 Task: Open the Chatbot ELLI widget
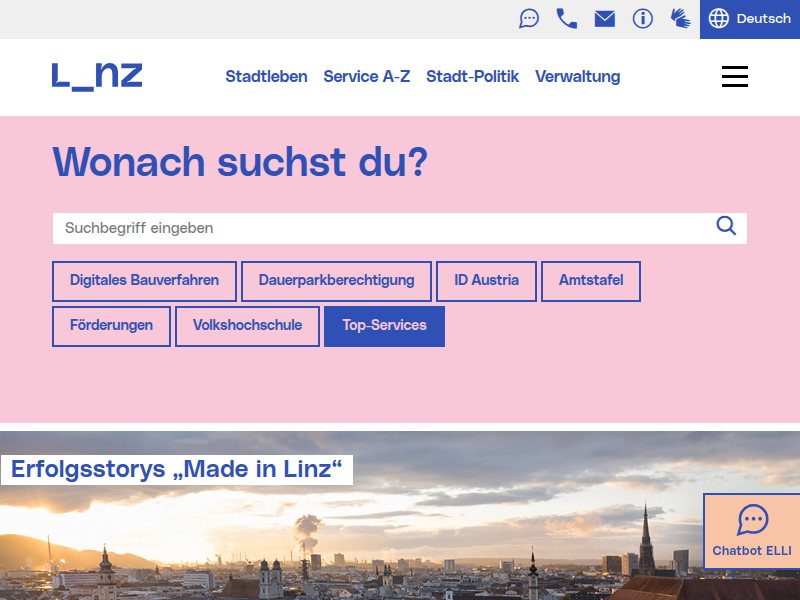(x=752, y=531)
